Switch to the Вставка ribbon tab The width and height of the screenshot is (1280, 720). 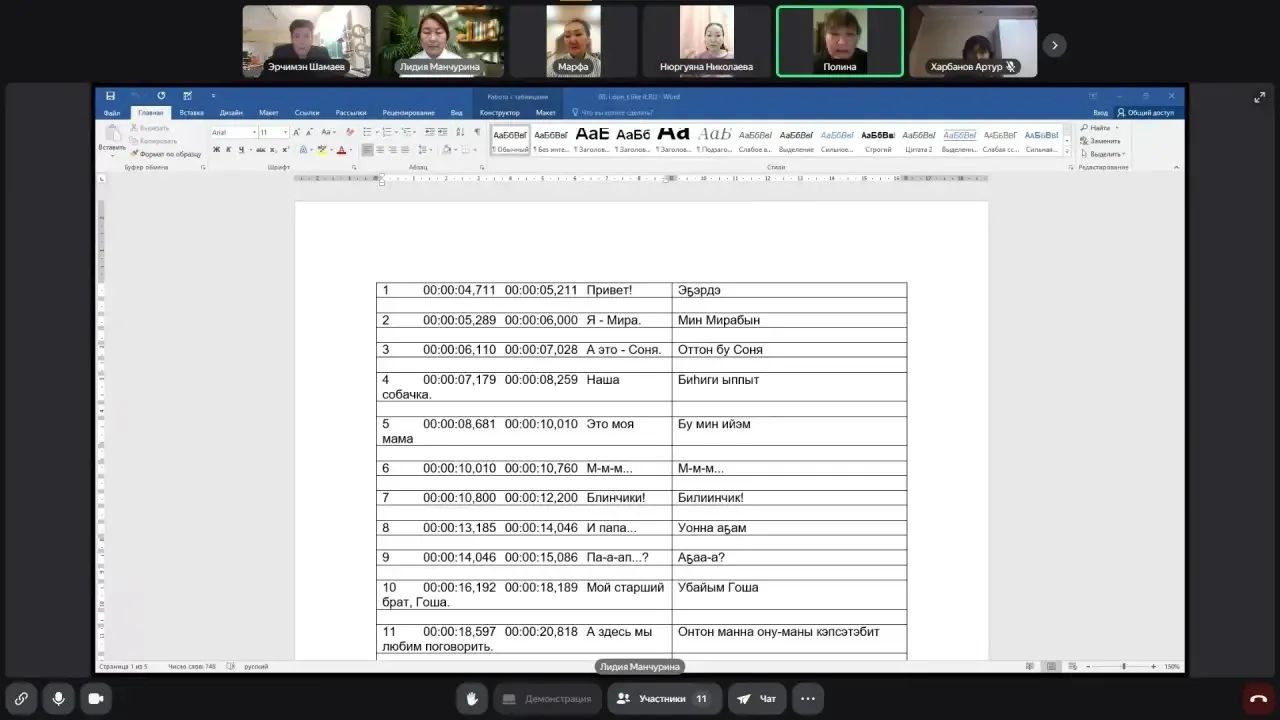click(191, 113)
